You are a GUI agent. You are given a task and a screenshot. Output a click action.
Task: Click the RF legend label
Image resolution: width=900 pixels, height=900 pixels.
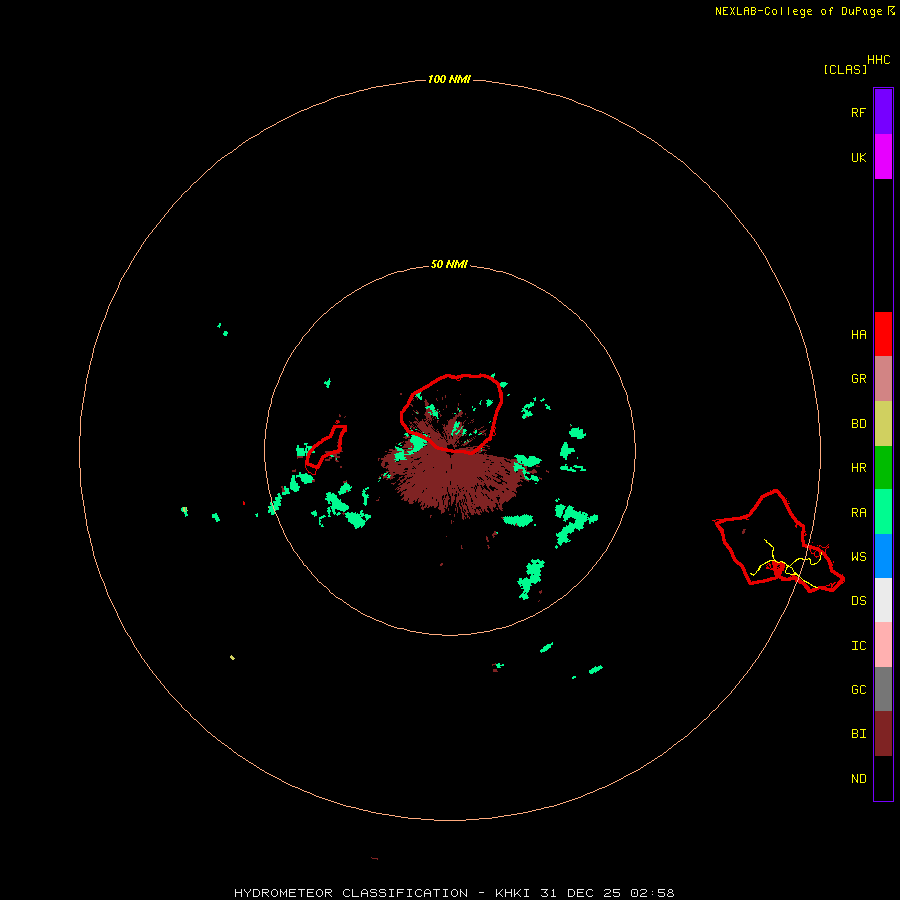(x=858, y=112)
